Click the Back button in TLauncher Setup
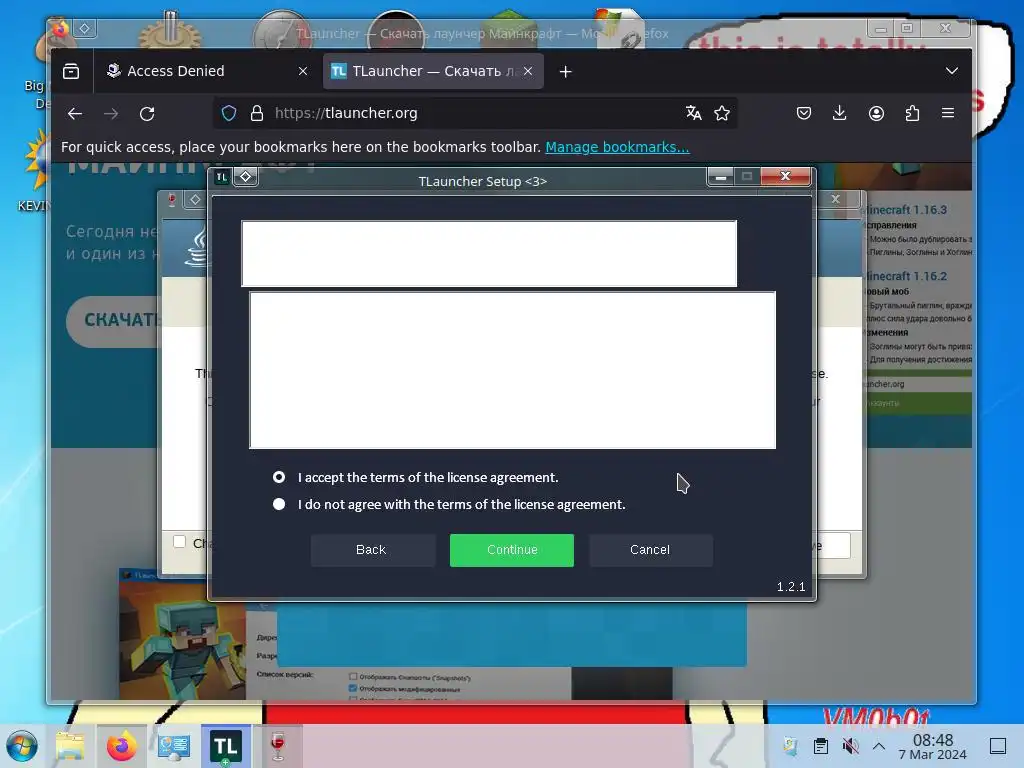The height and width of the screenshot is (768, 1024). coord(372,550)
